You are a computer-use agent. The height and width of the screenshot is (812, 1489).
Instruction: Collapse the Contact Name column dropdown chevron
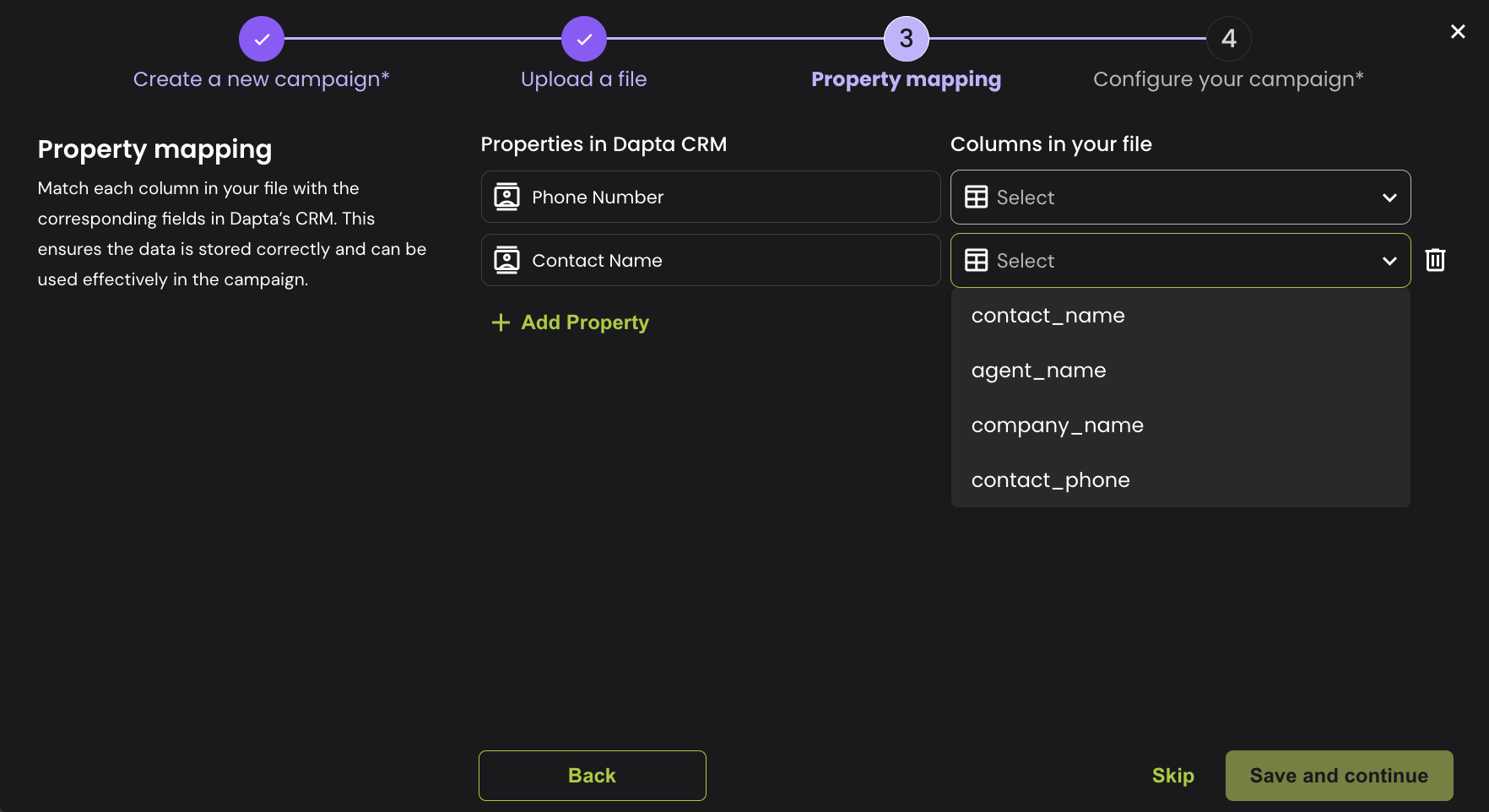click(x=1389, y=261)
